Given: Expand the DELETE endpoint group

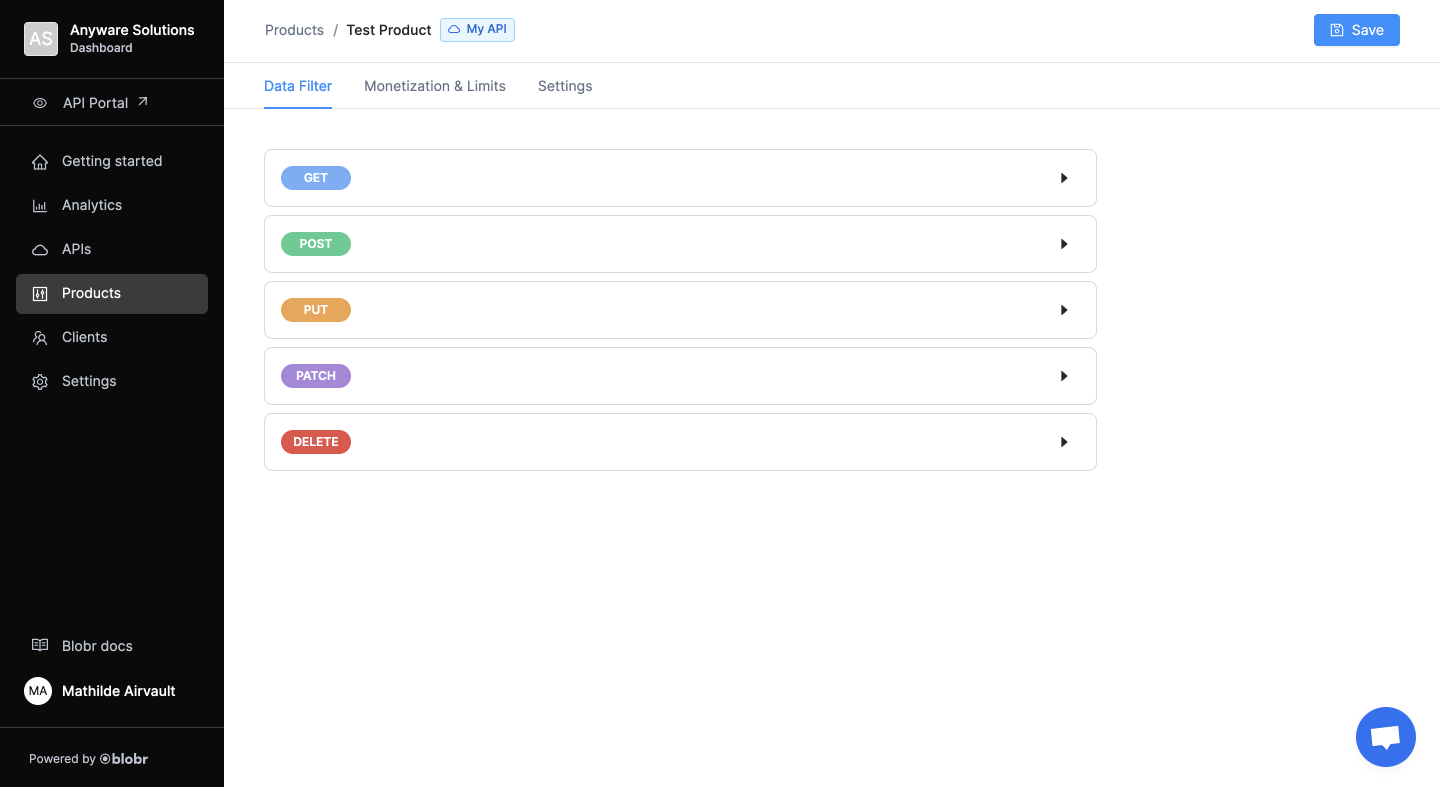Looking at the screenshot, I should point(1063,441).
